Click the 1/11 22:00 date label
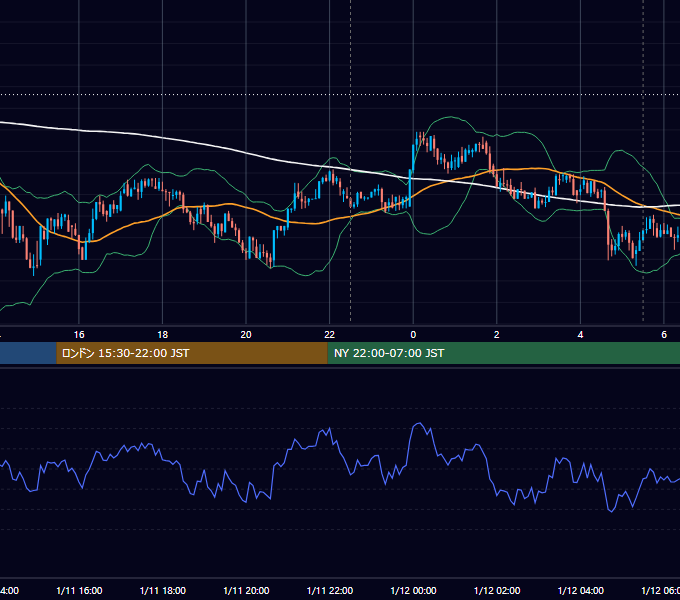This screenshot has height=600, width=680. coord(330,590)
